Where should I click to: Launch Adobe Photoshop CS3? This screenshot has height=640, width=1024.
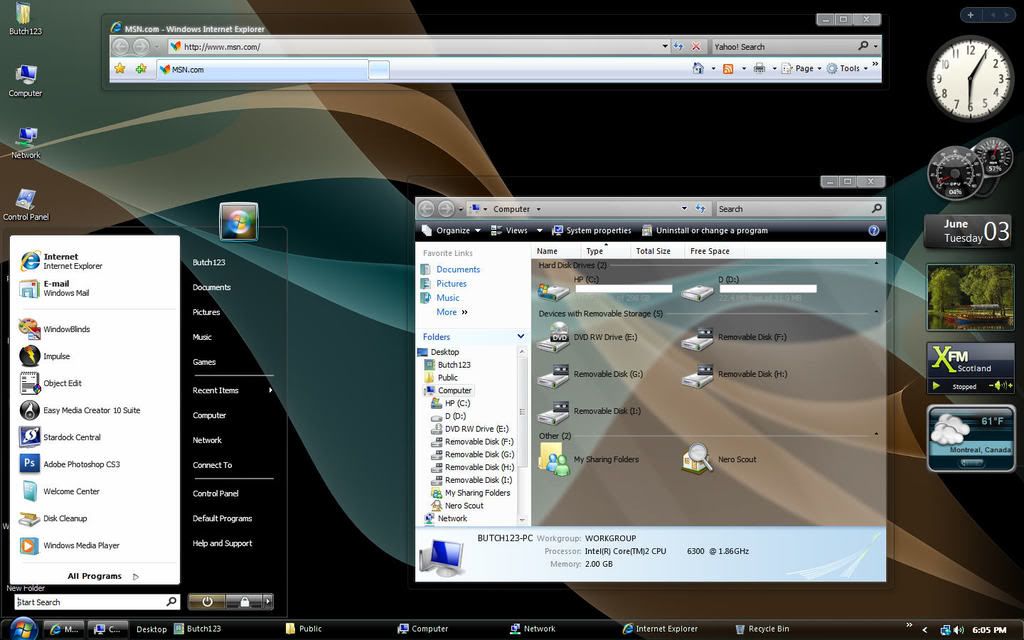point(70,464)
